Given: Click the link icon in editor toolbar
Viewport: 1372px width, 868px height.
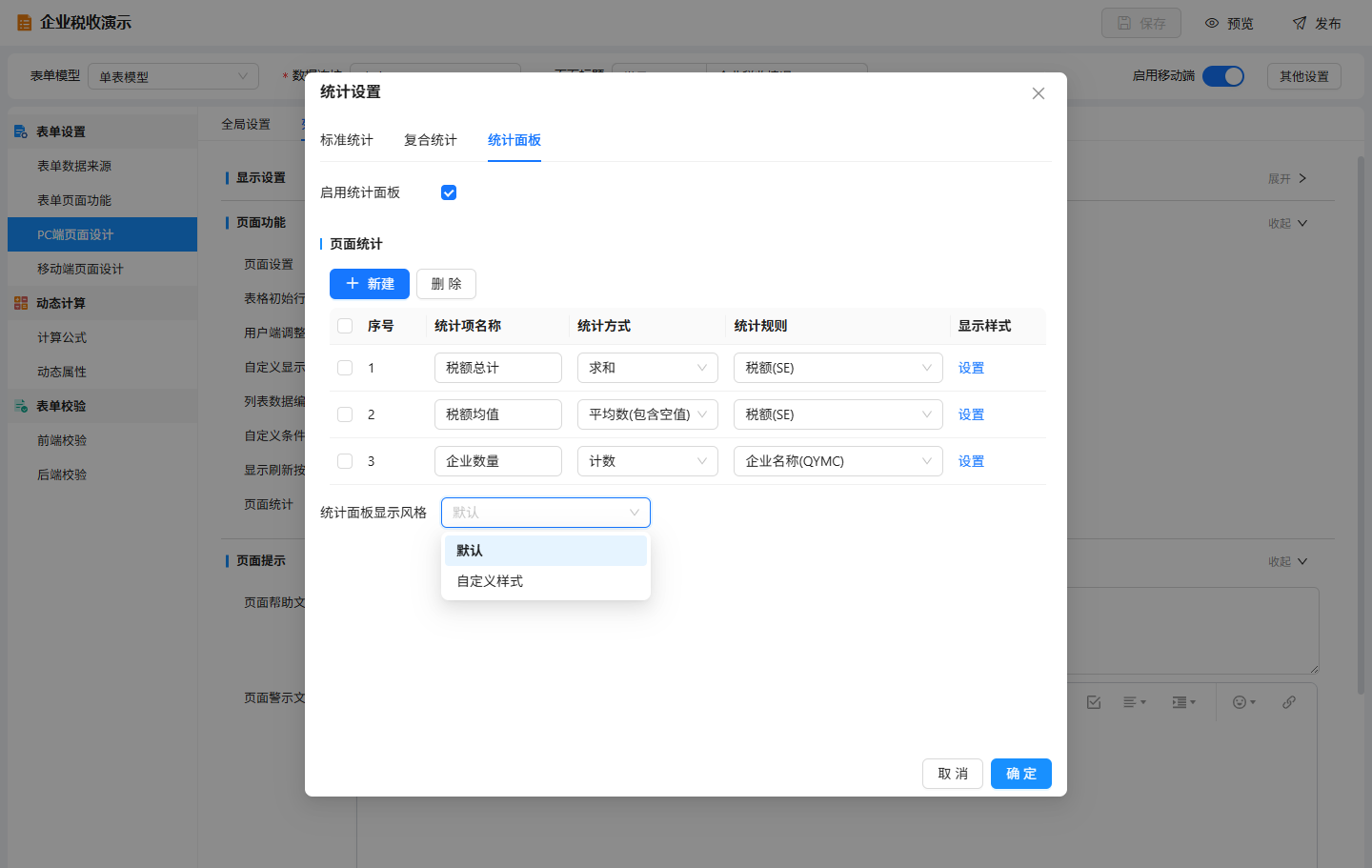Looking at the screenshot, I should coord(1289,702).
